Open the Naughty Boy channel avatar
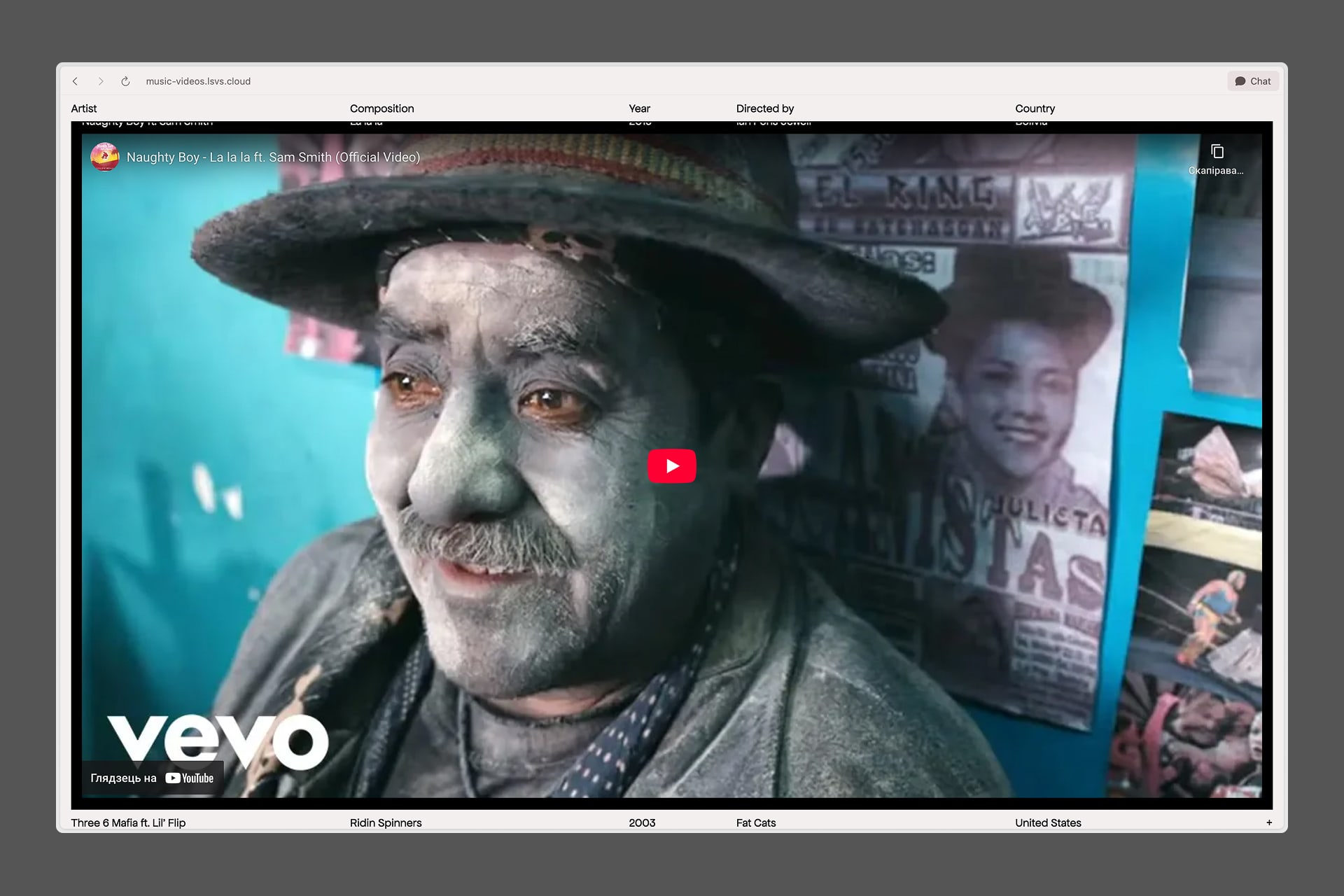The image size is (1344, 896). (105, 157)
